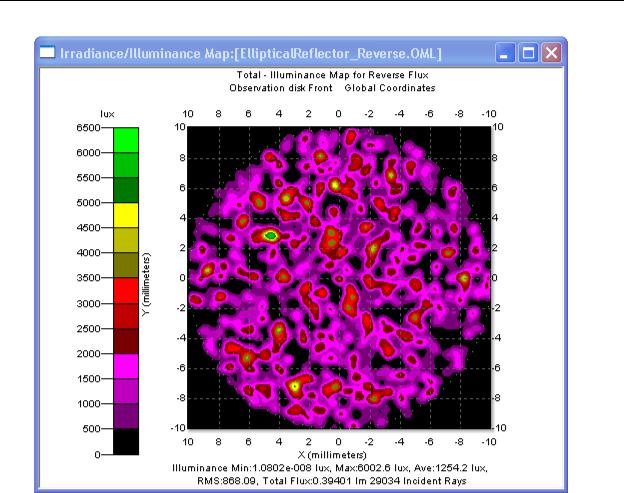Click the 0 legend scale value
The image size is (624, 493).
coord(98,454)
